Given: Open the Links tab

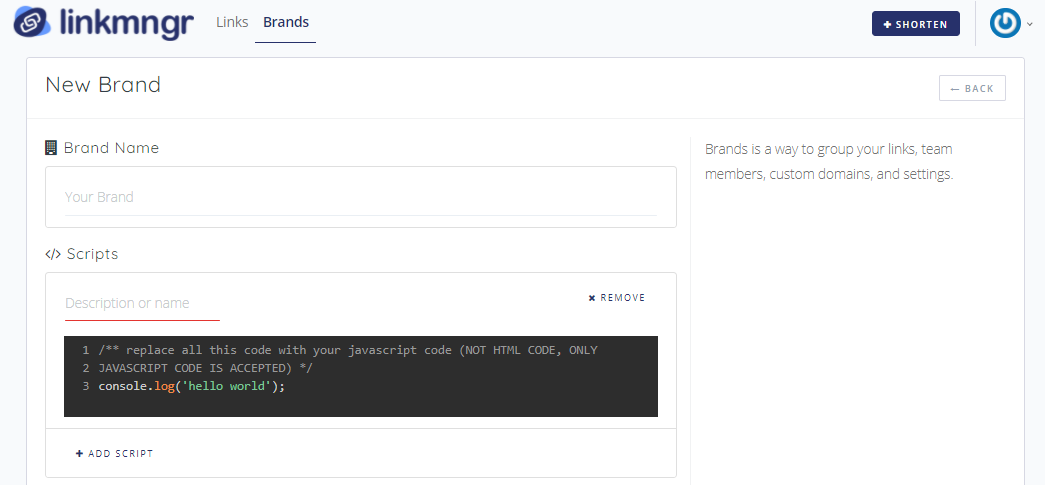Looking at the screenshot, I should [232, 22].
